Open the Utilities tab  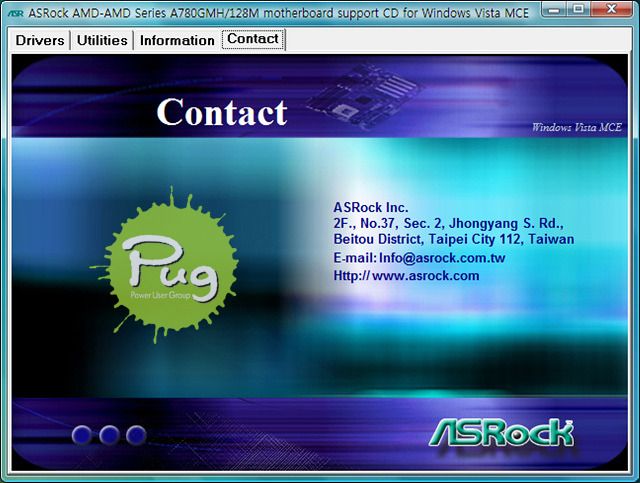coord(102,40)
